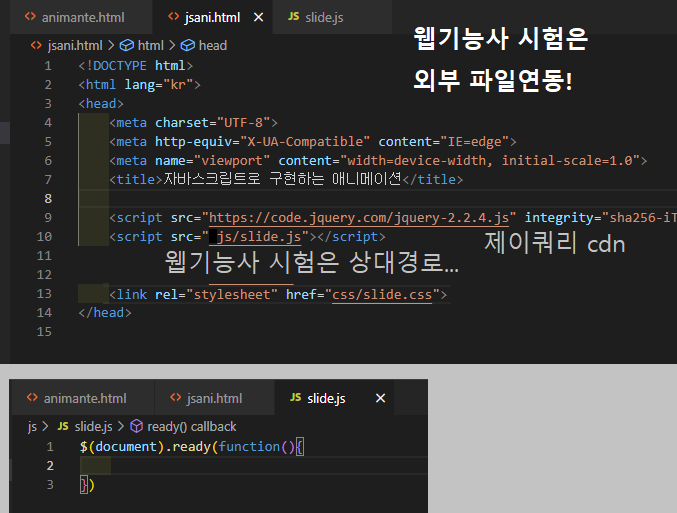This screenshot has width=677, height=513.
Task: Click X-UA-Compatible meta tag line
Action: pyautogui.click(x=313, y=142)
